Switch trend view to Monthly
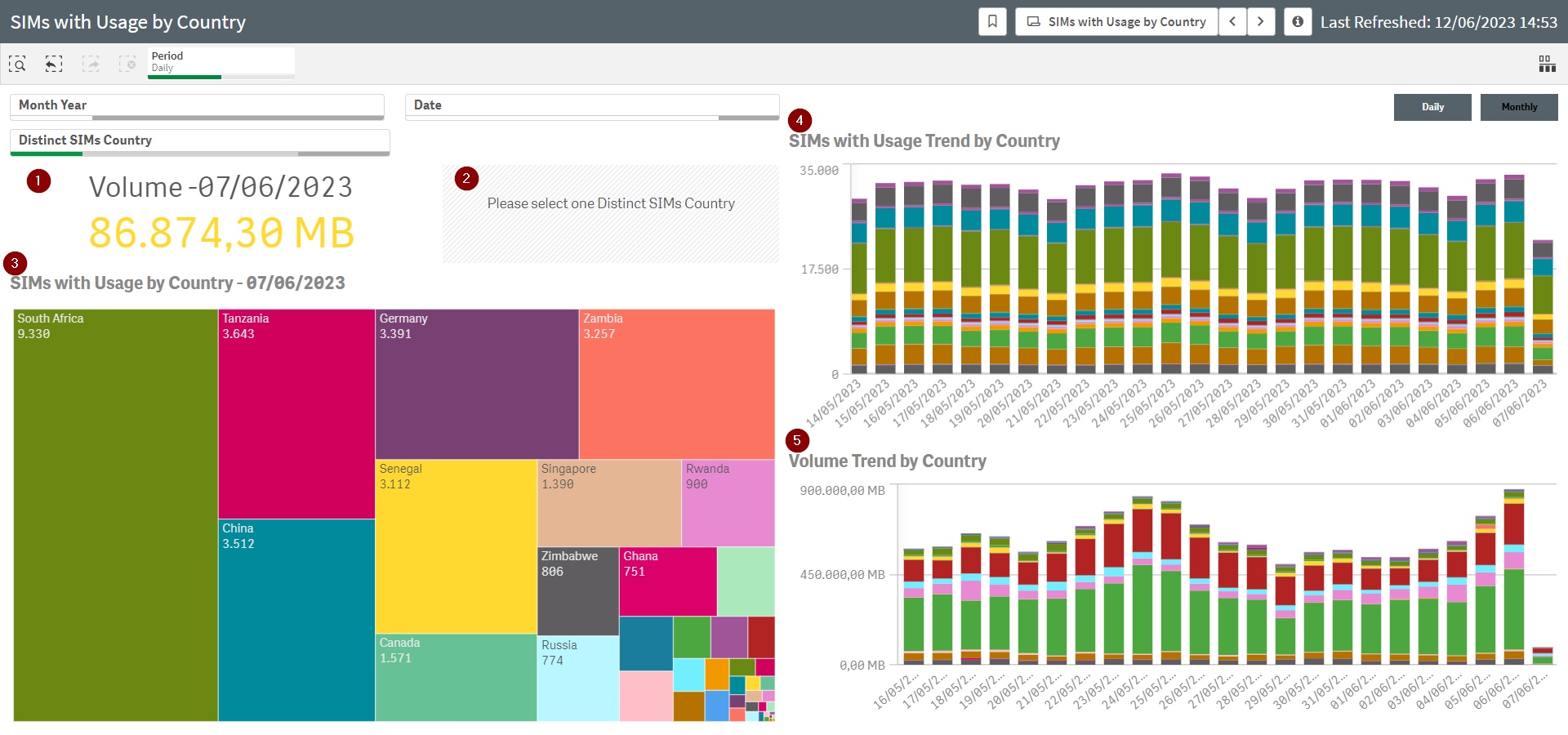The image size is (1568, 735). pyautogui.click(x=1519, y=107)
